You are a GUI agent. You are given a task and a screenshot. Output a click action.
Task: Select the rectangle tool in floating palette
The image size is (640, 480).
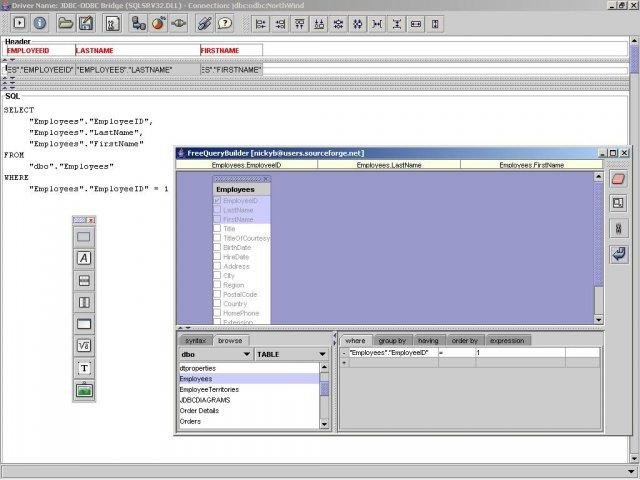tap(84, 237)
